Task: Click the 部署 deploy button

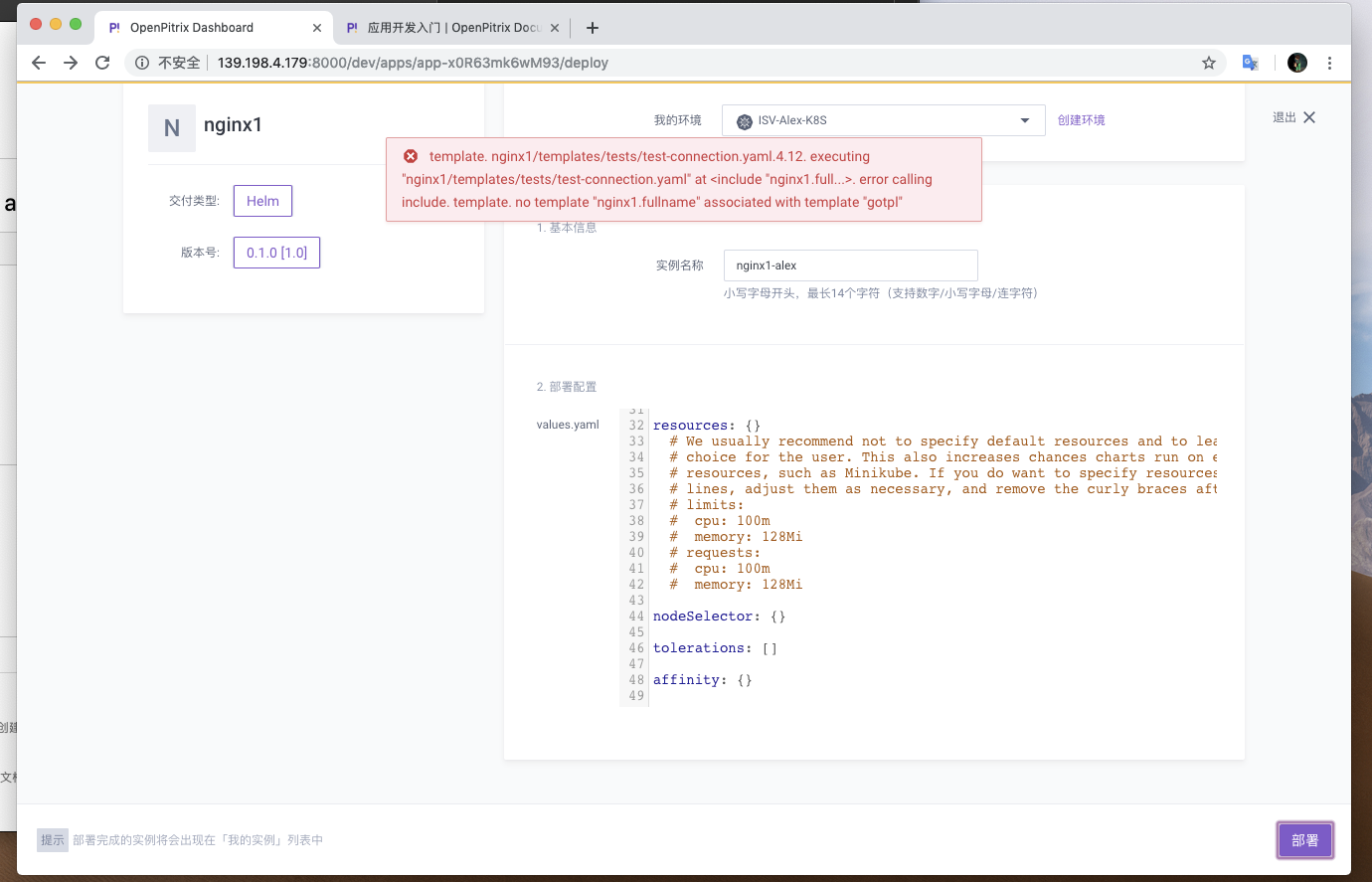Action: pos(1304,839)
